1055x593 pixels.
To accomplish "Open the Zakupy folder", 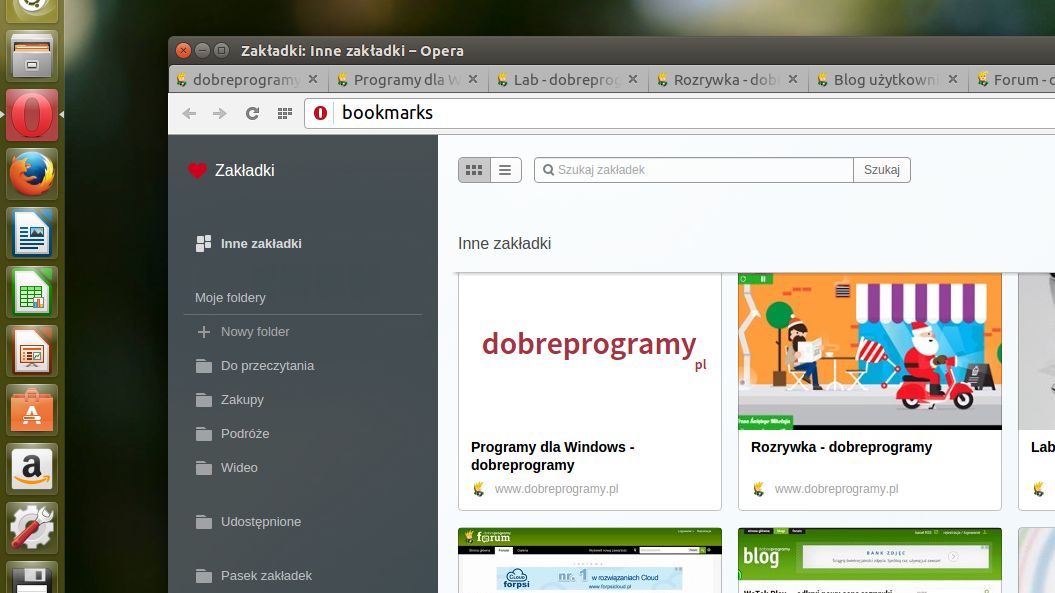I will [242, 400].
